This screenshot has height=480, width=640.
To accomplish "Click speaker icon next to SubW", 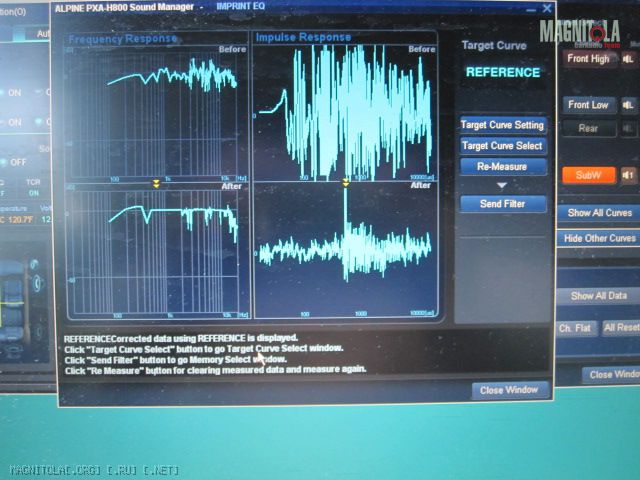I will tap(628, 176).
